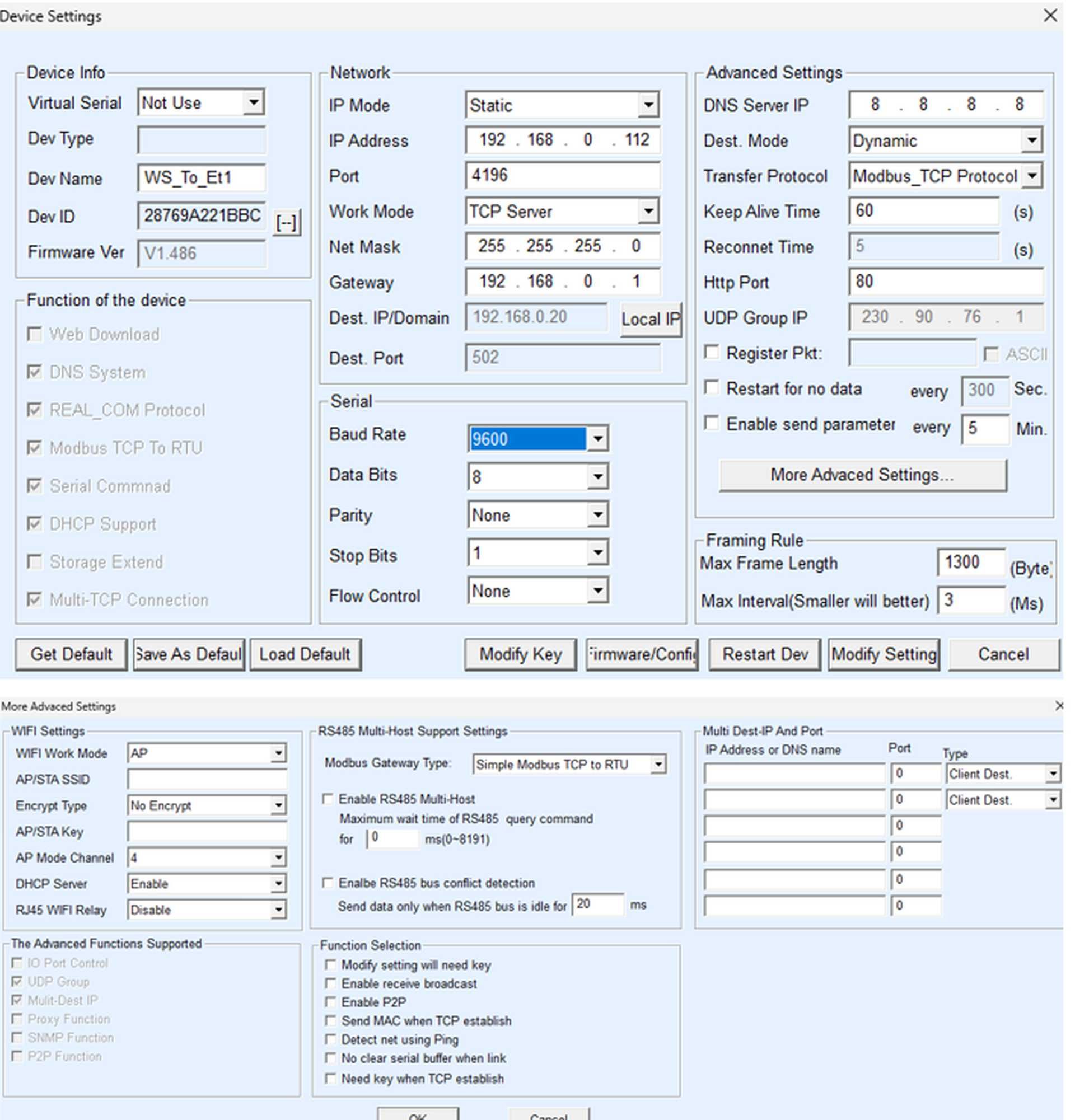1075x1120 pixels.
Task: Check Enable send parameter option
Action: coord(712,424)
